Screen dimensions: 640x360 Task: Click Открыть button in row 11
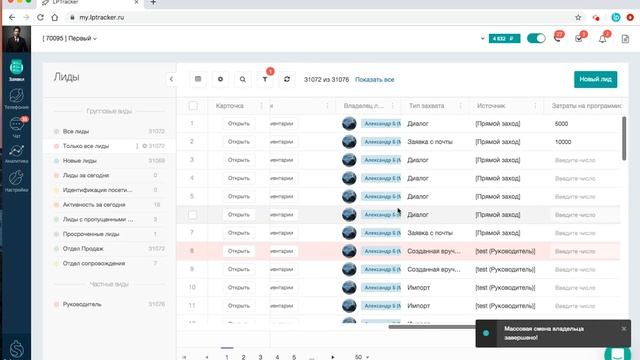tap(239, 306)
